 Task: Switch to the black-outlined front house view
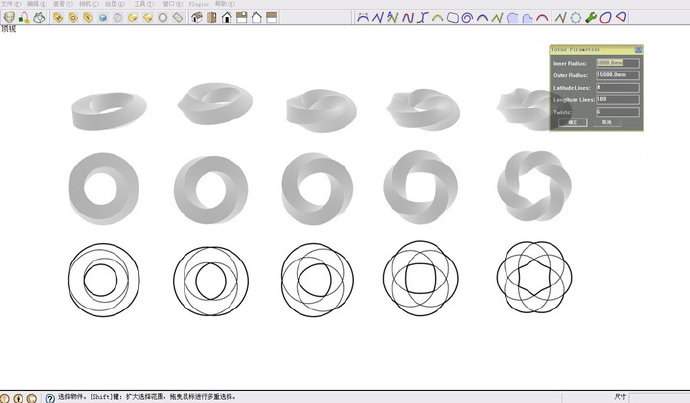(227, 18)
